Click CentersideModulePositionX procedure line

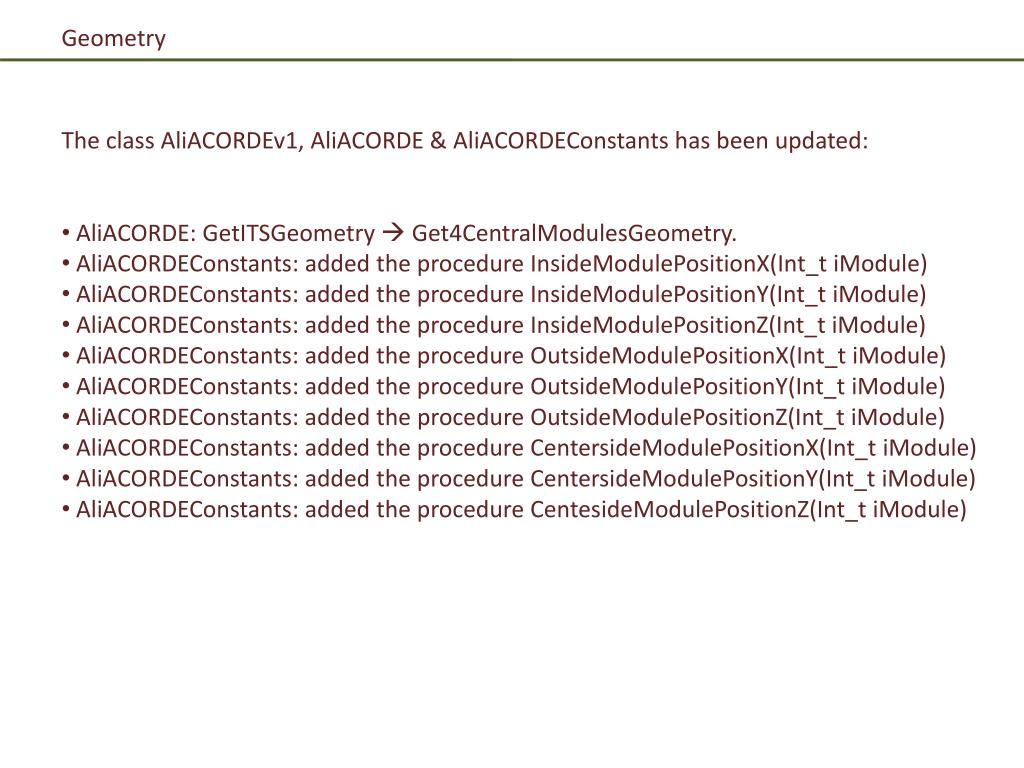click(519, 448)
